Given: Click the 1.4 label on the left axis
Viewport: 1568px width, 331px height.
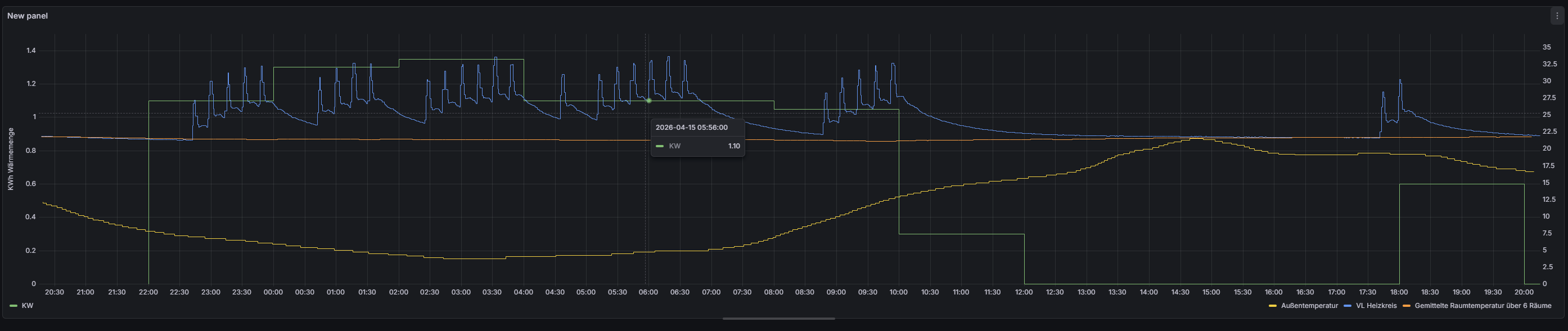Looking at the screenshot, I should pos(31,51).
